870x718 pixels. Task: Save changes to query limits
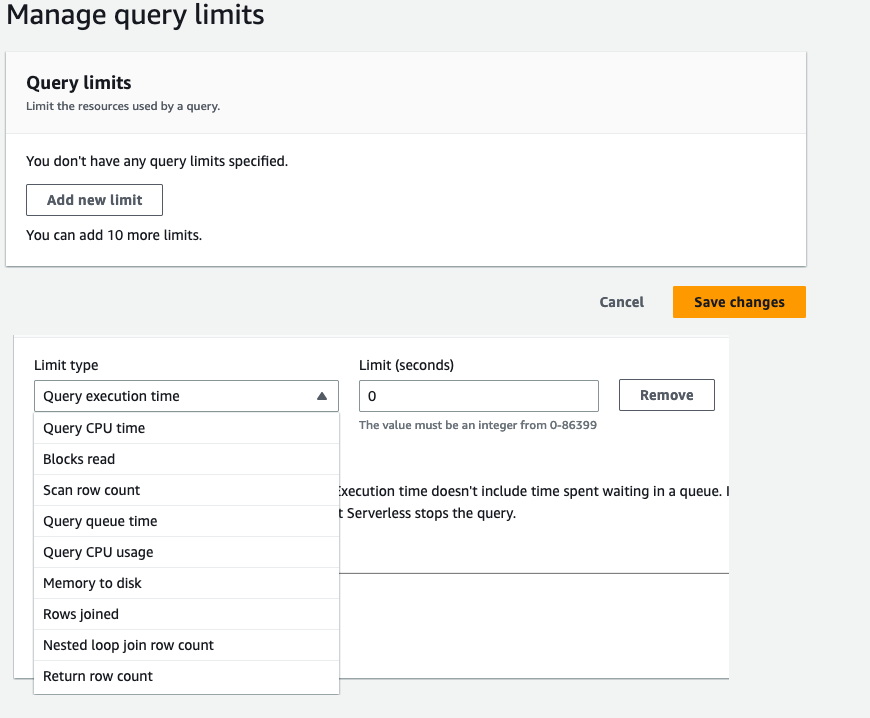(739, 301)
